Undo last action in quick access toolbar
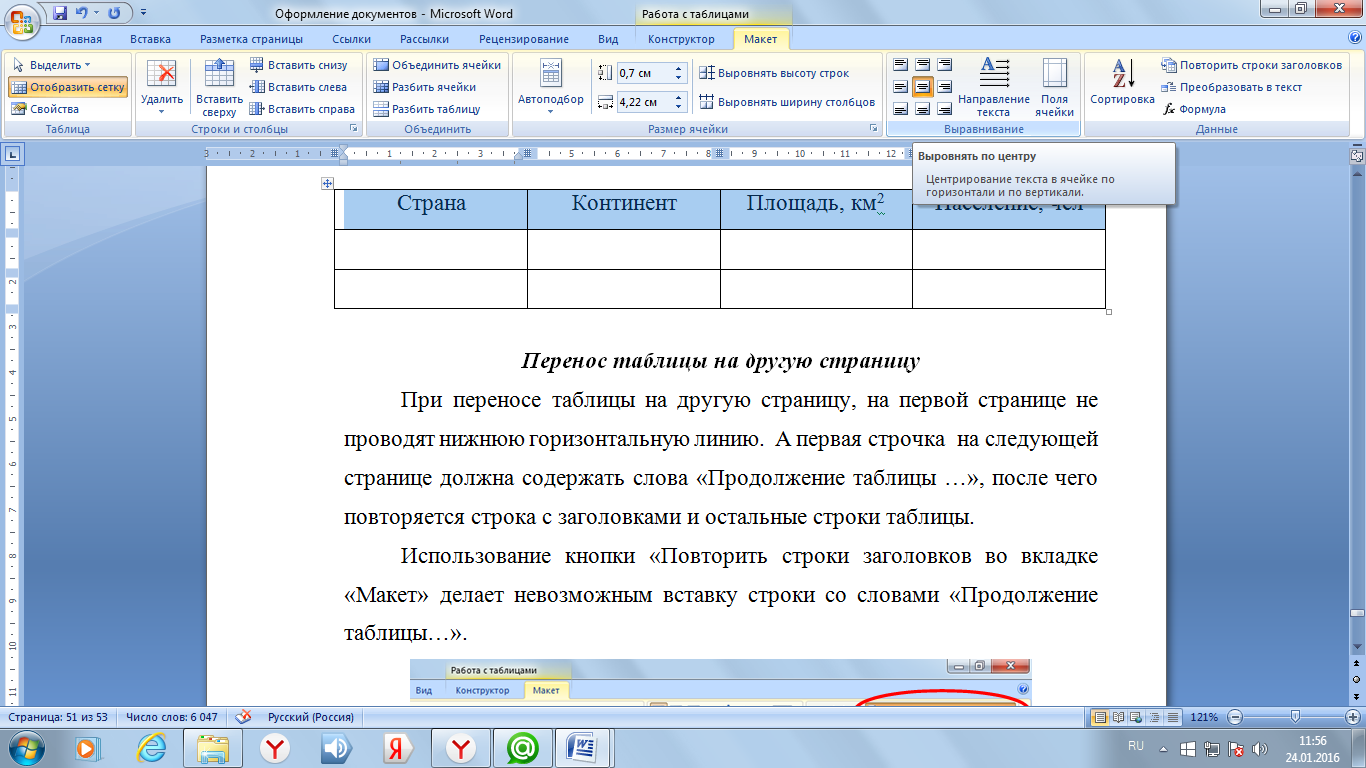Screen dimensions: 1366x768 81,13
